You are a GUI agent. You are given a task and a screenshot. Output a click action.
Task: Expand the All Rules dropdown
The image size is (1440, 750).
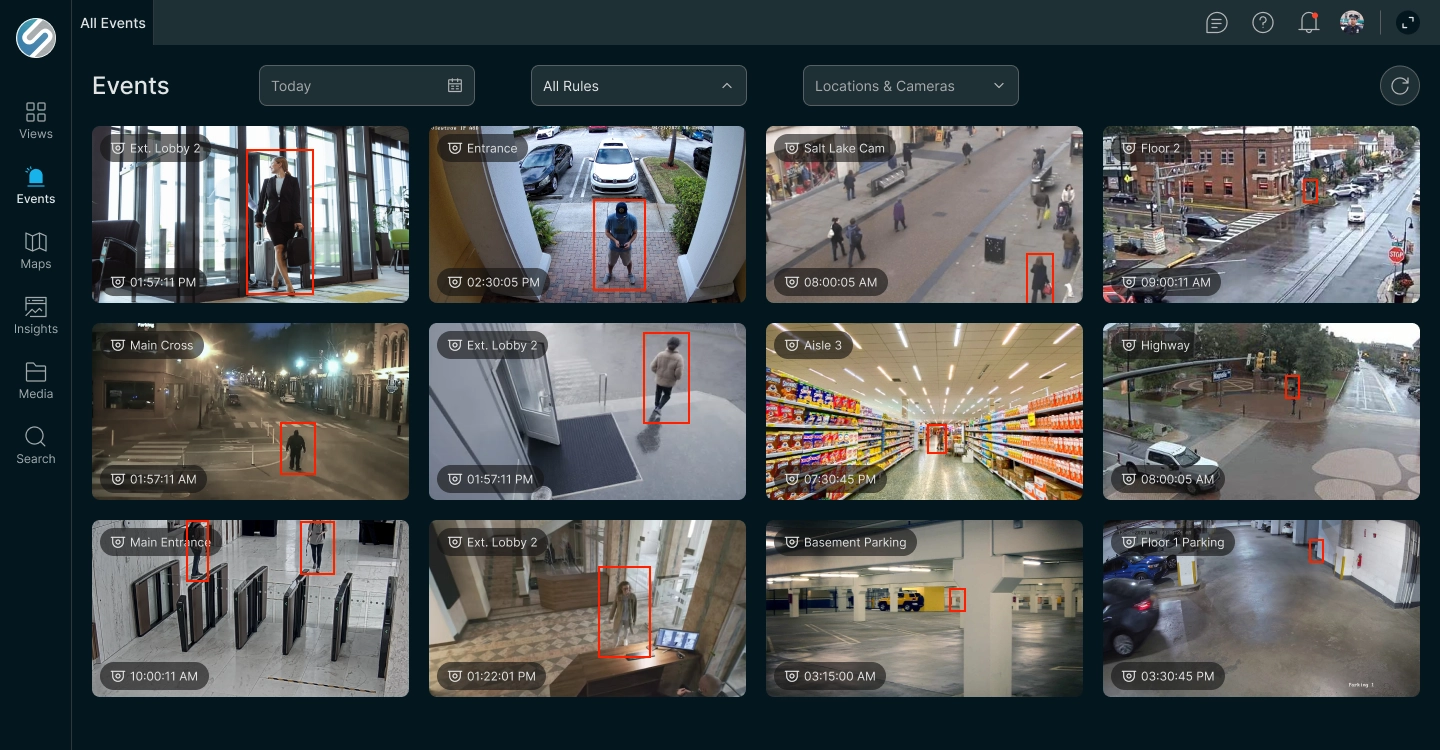(638, 86)
